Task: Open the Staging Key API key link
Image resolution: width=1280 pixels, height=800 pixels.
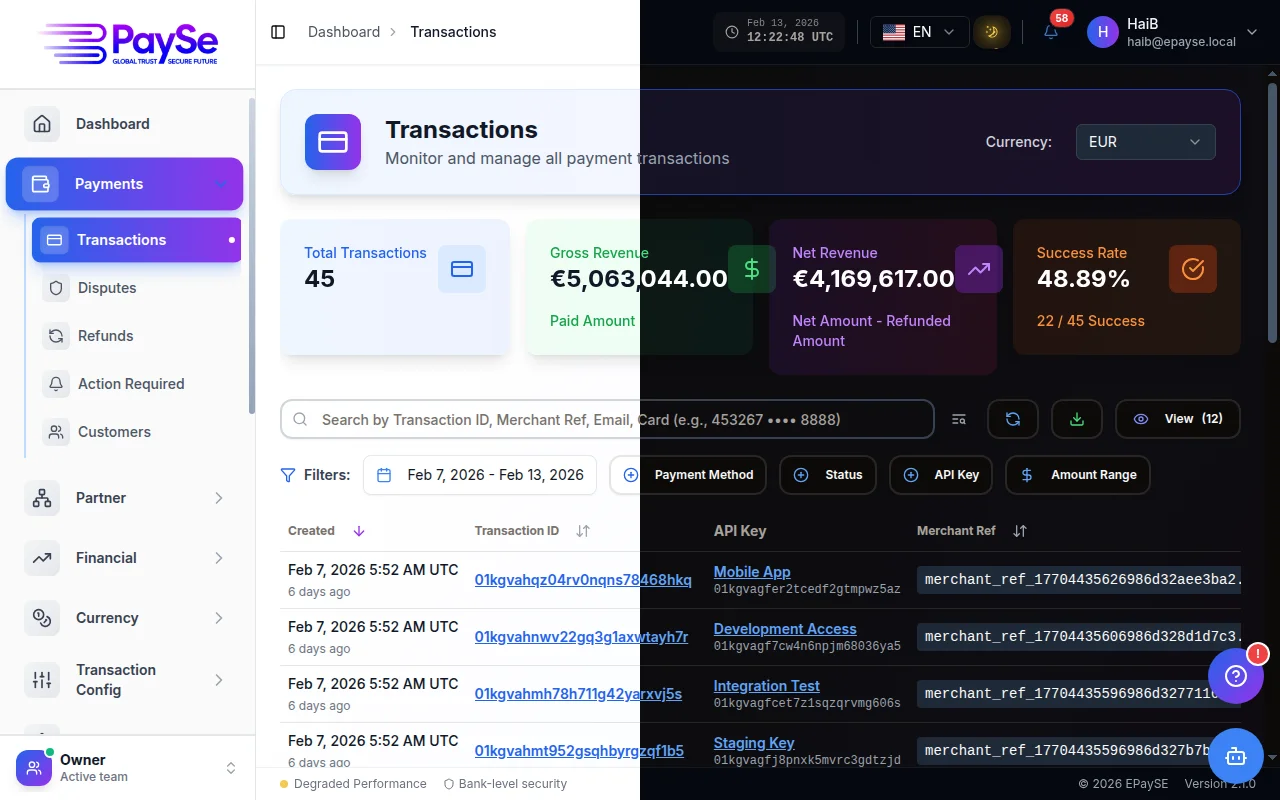Action: (x=754, y=743)
